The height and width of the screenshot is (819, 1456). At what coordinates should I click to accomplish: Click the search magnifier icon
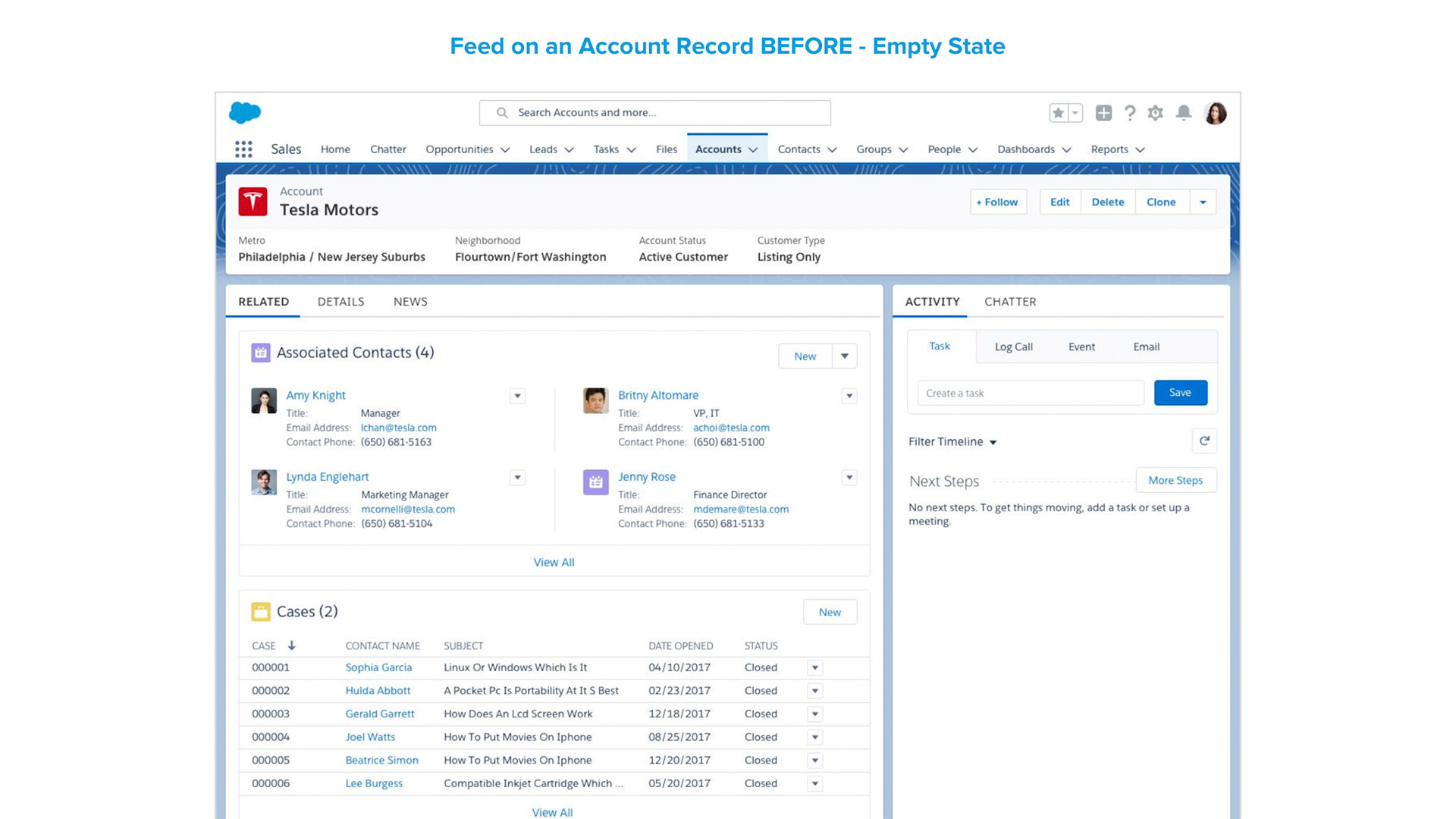502,113
